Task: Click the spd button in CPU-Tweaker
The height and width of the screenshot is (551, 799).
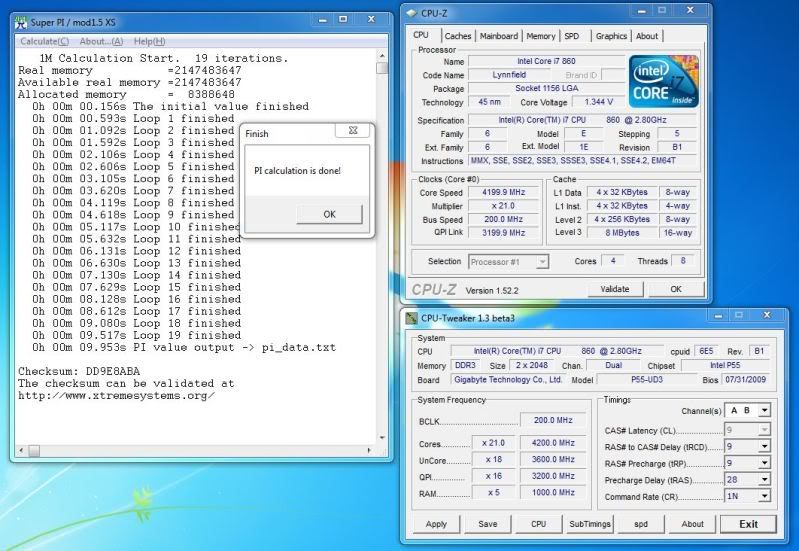Action: click(641, 524)
